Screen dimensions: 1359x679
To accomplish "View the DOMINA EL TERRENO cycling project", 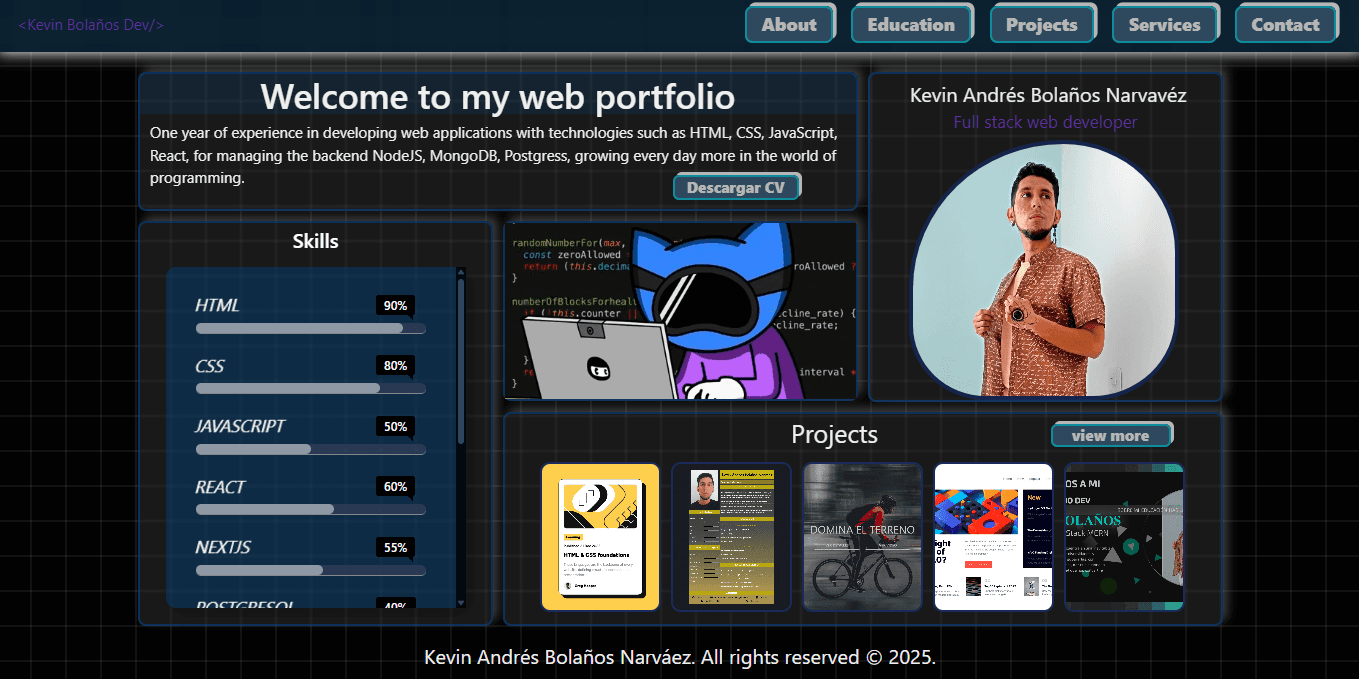I will [862, 537].
